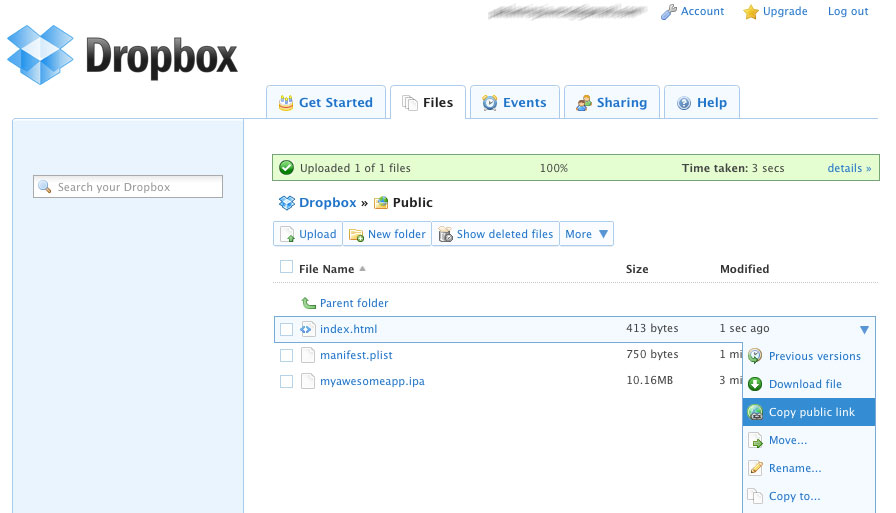Collapse the index.html row action arrow

[864, 330]
